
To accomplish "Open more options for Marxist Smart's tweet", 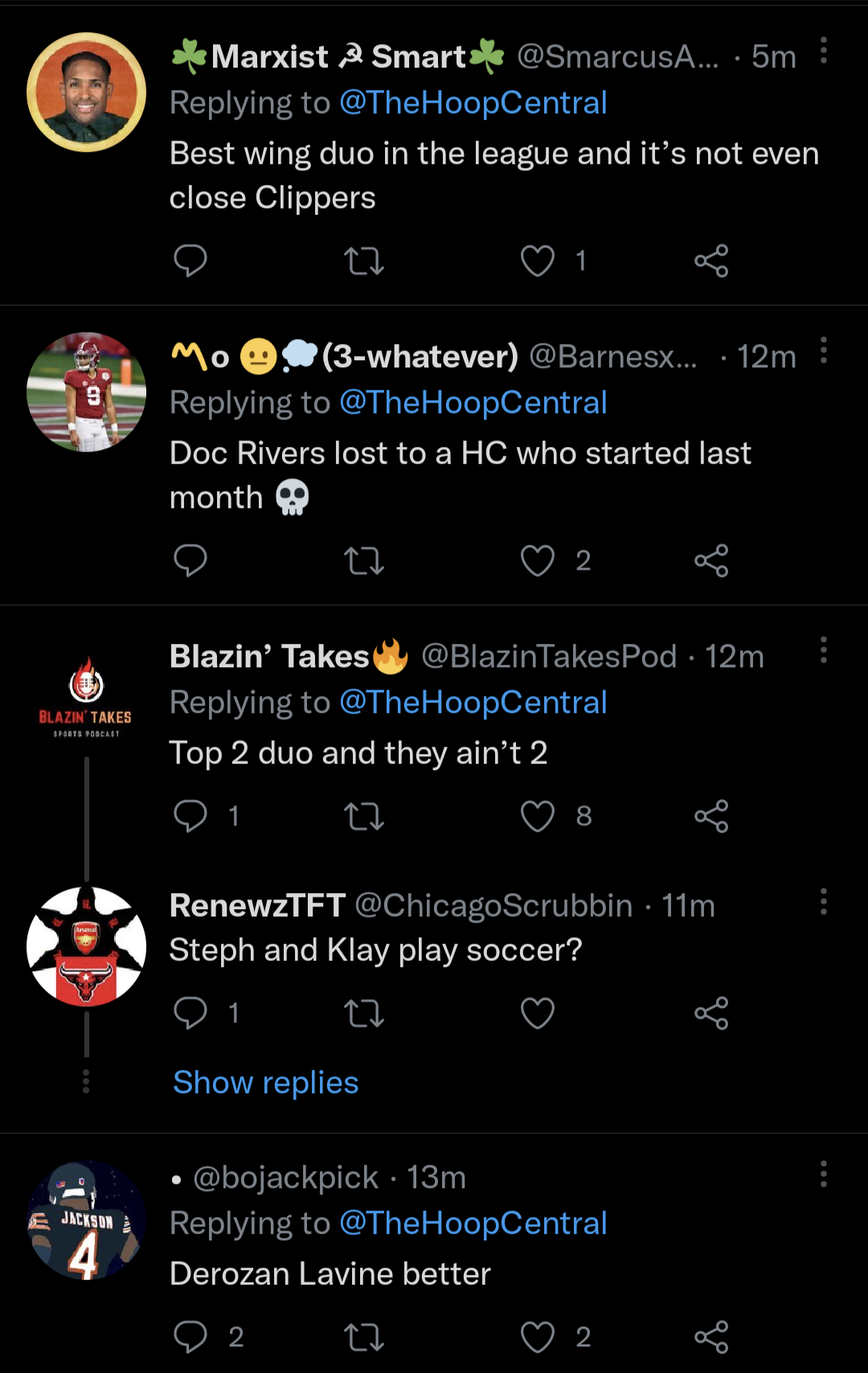I will (824, 51).
